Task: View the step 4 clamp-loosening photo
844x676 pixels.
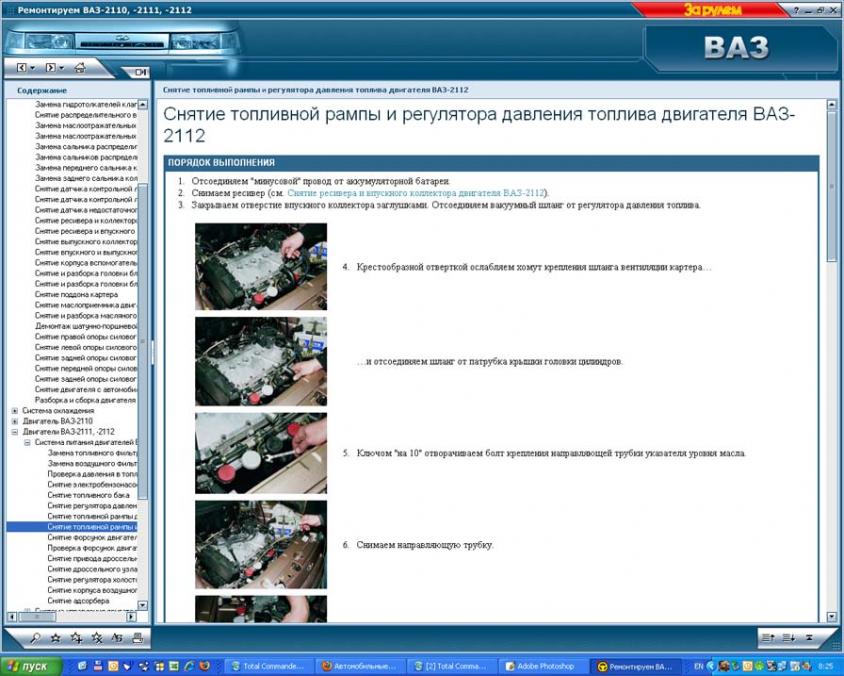Action: point(261,266)
